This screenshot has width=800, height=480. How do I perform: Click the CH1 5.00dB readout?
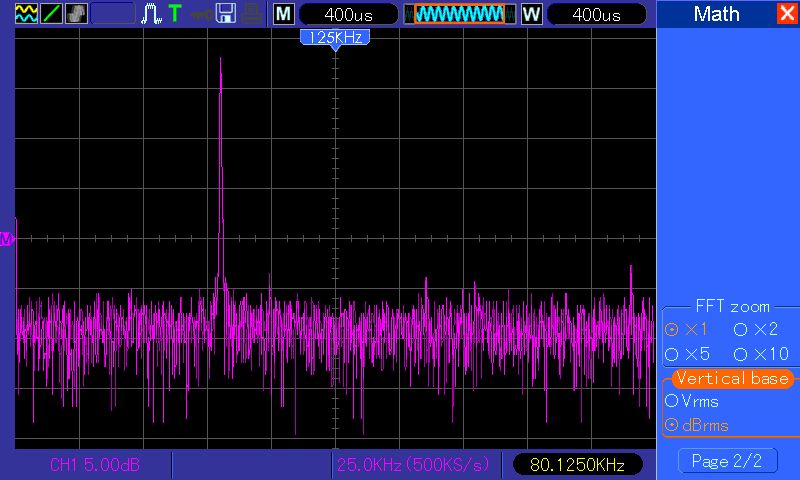pos(95,465)
